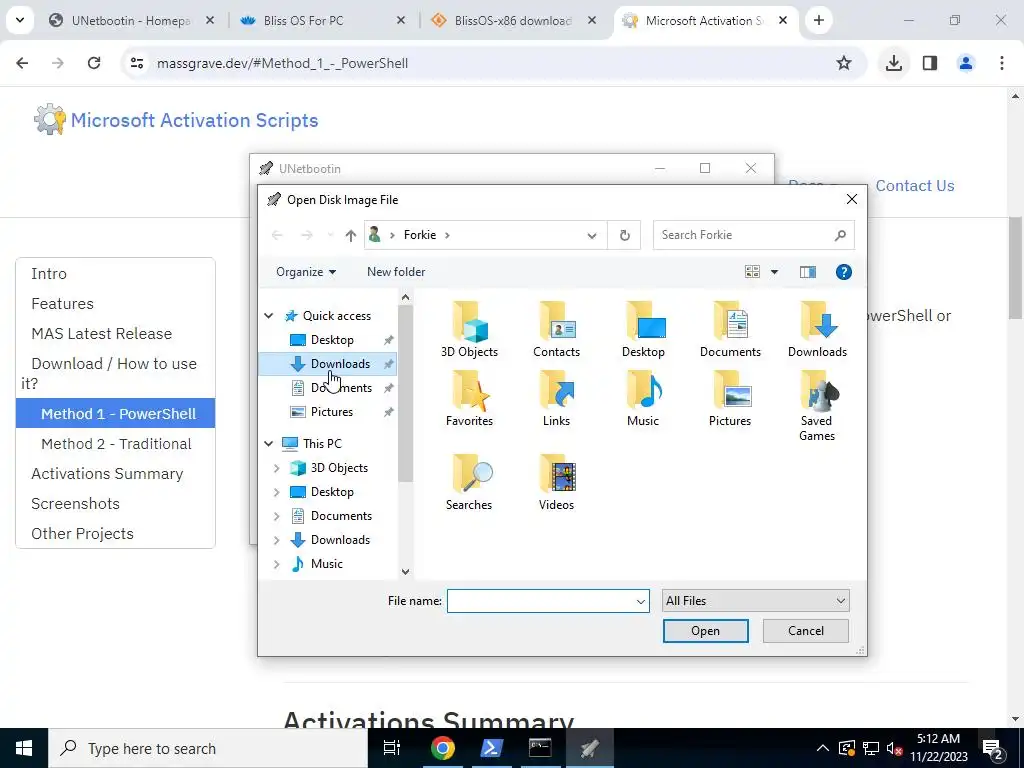Expand 3D Objects under This PC
This screenshot has height=768, width=1024.
[x=276, y=468]
